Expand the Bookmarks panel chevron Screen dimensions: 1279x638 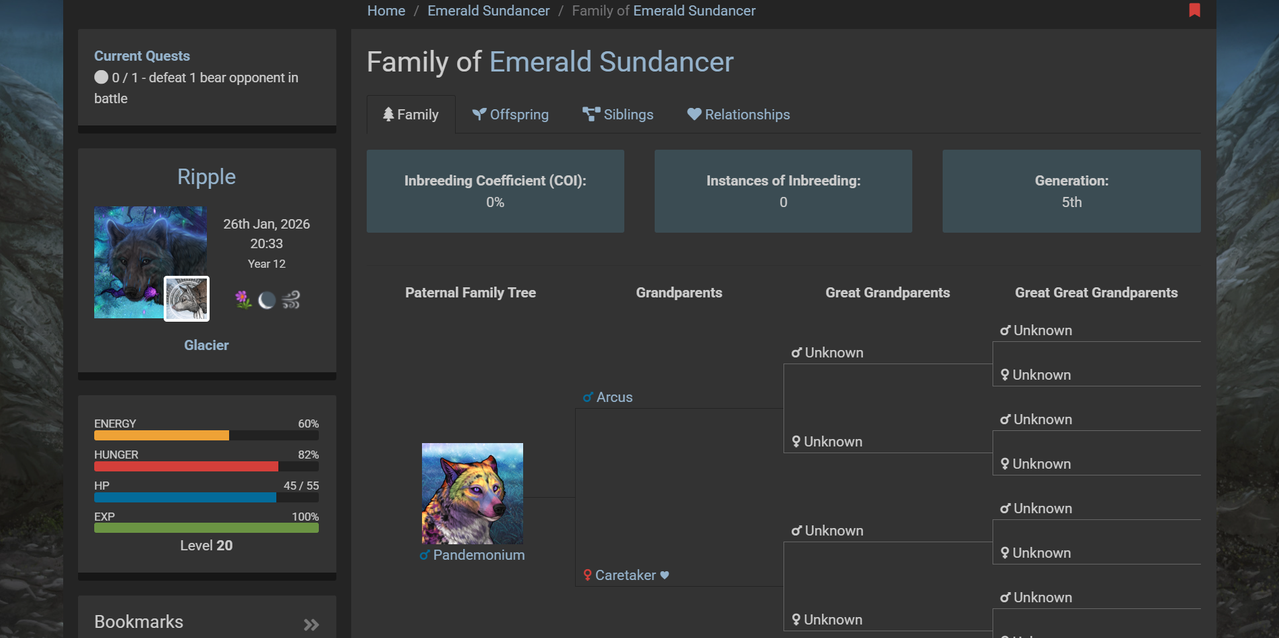[x=311, y=624]
